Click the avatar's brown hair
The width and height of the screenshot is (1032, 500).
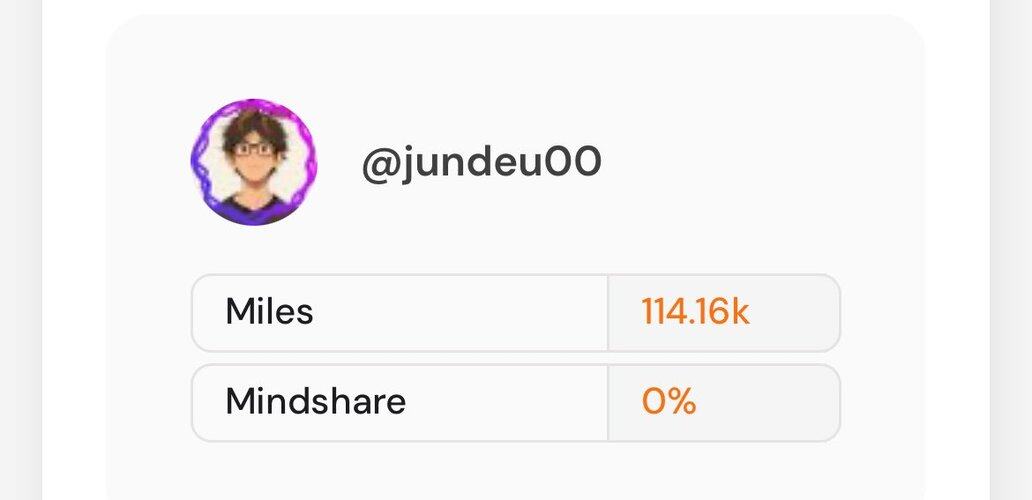click(x=255, y=125)
